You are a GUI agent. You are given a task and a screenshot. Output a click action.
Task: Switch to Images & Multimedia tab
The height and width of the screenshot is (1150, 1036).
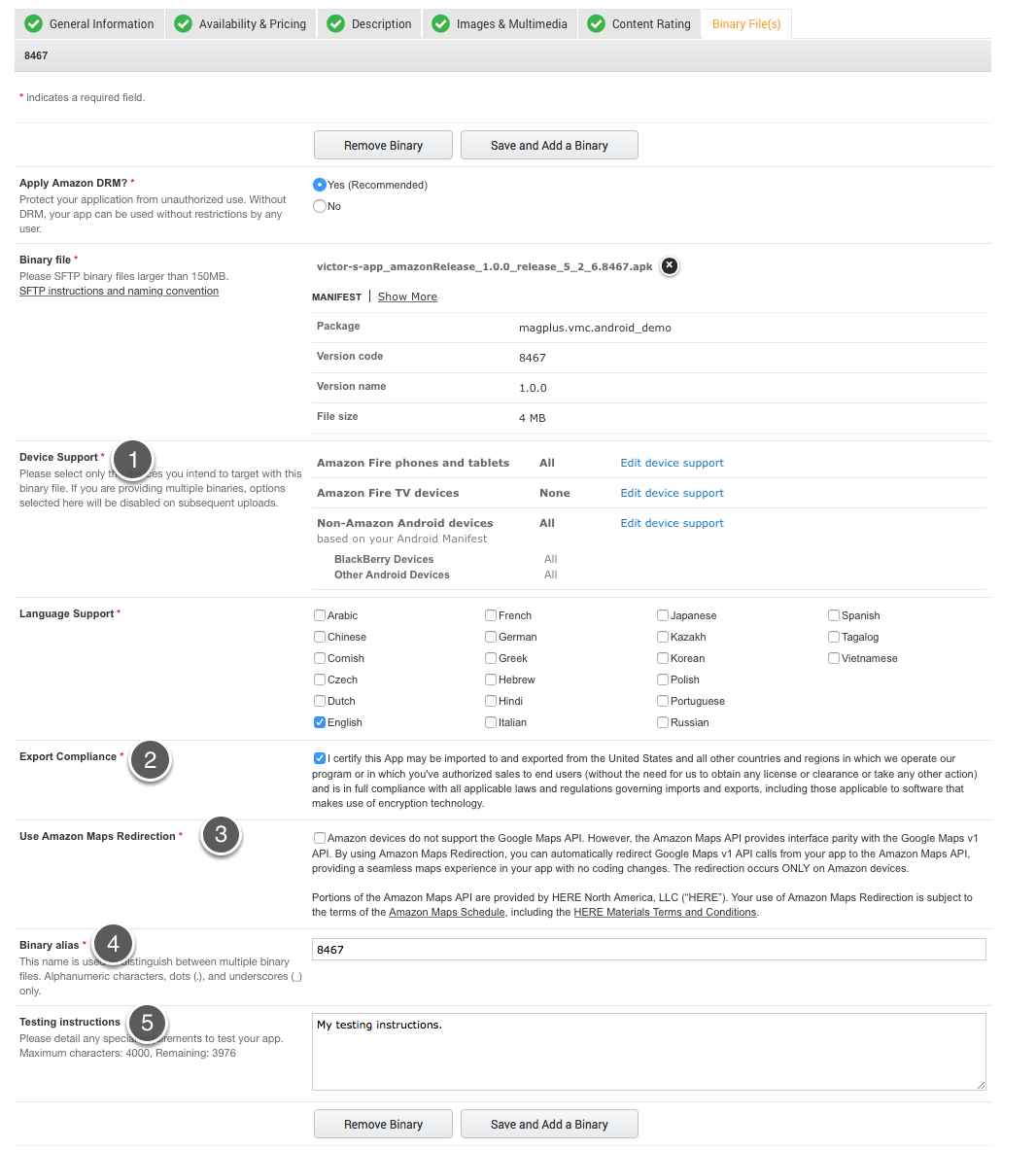(500, 23)
